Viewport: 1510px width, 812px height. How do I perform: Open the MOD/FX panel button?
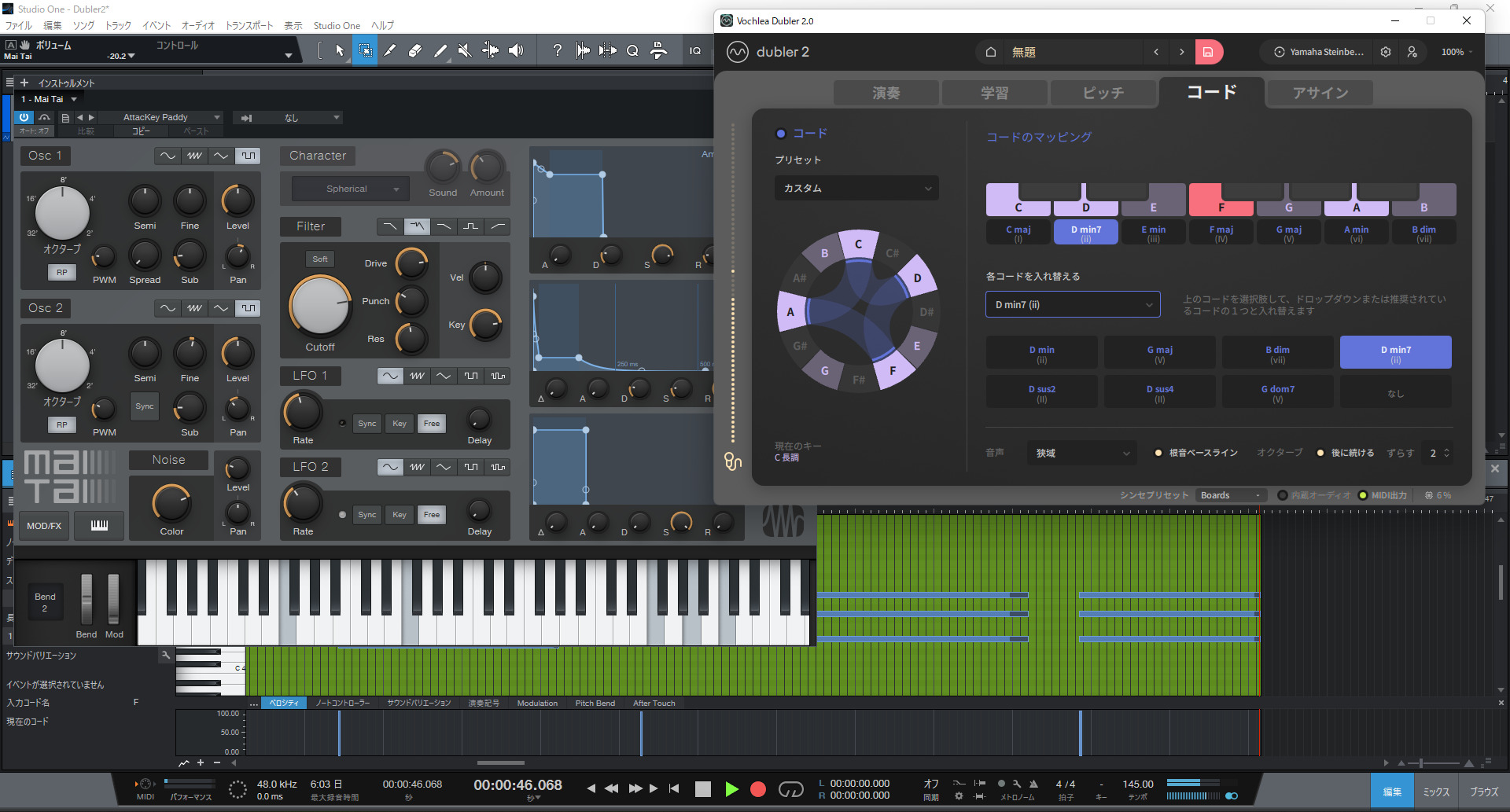tap(44, 525)
